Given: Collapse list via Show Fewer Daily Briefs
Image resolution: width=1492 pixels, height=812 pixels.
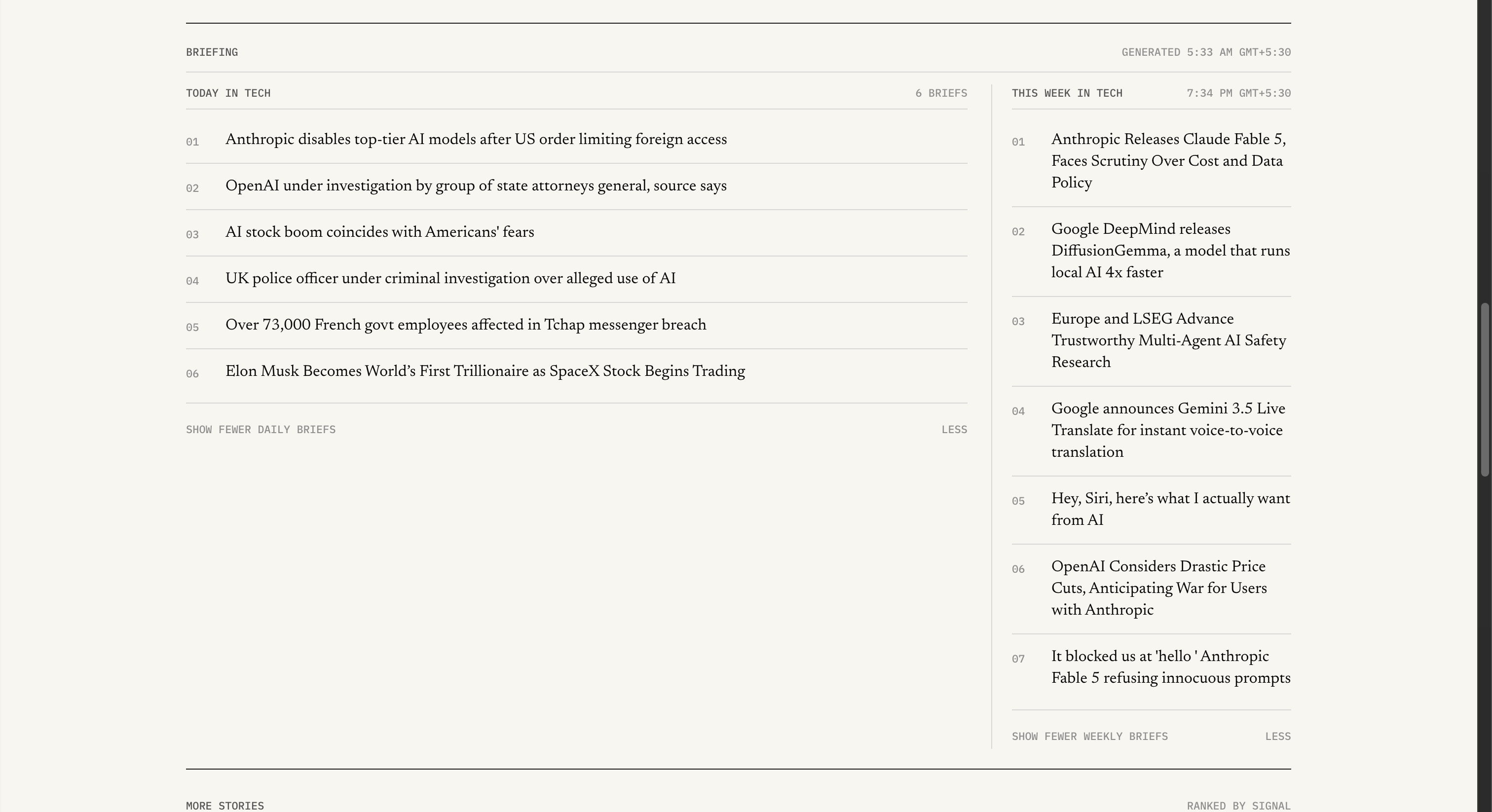Looking at the screenshot, I should point(261,430).
